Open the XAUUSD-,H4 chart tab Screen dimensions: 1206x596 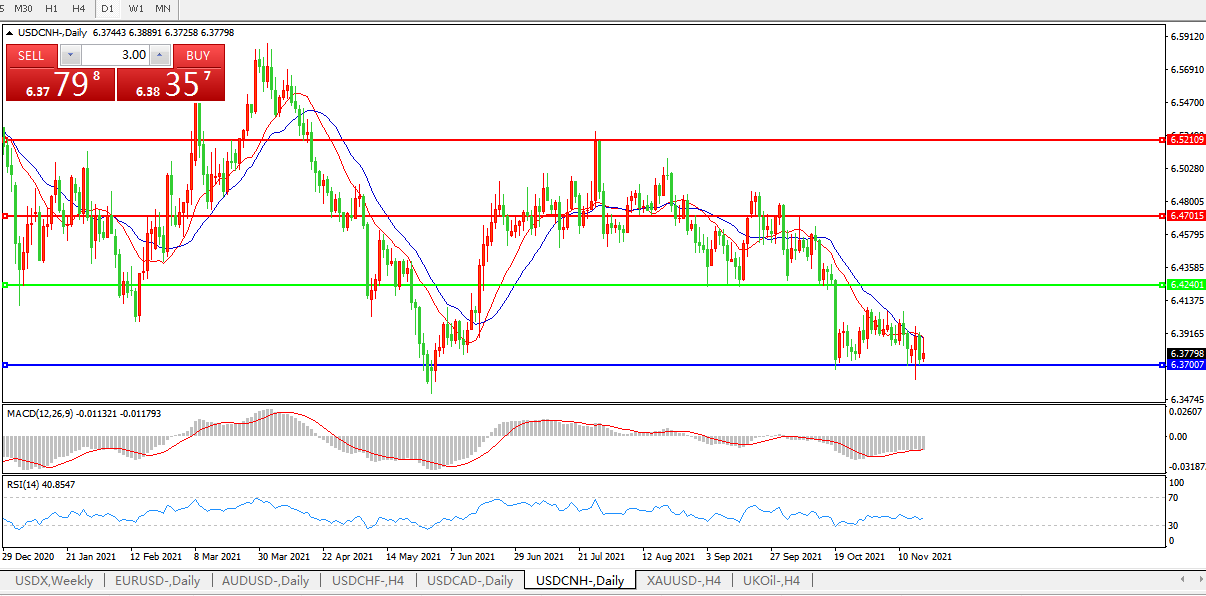tap(684, 581)
